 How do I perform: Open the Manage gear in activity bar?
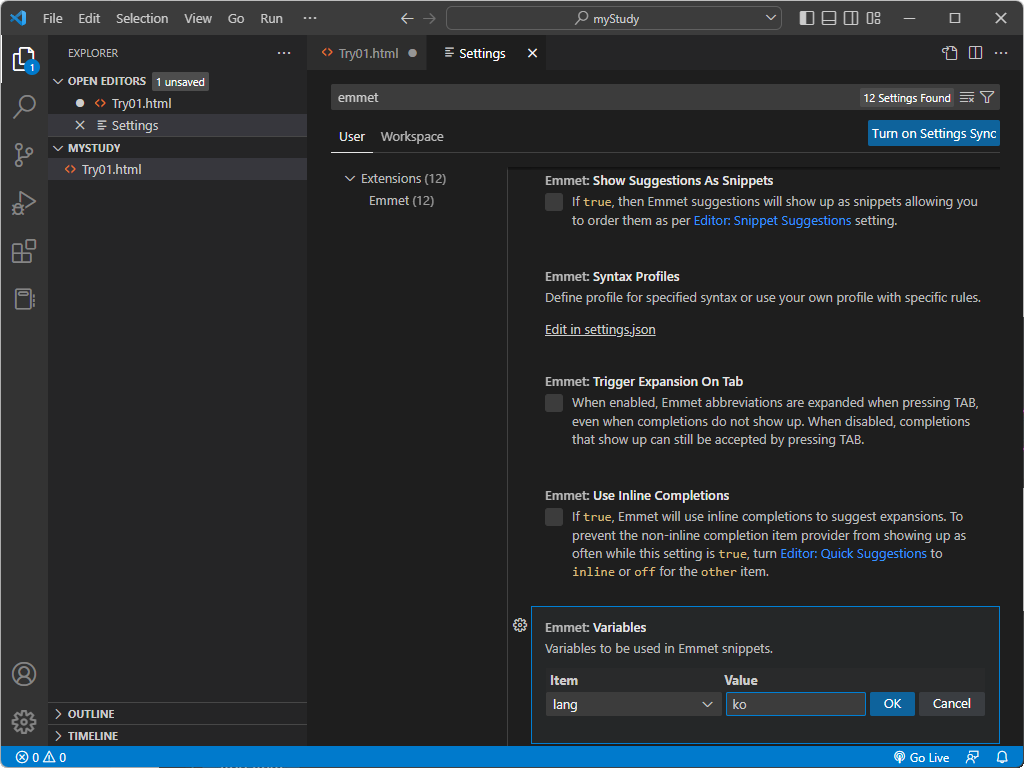tap(24, 722)
